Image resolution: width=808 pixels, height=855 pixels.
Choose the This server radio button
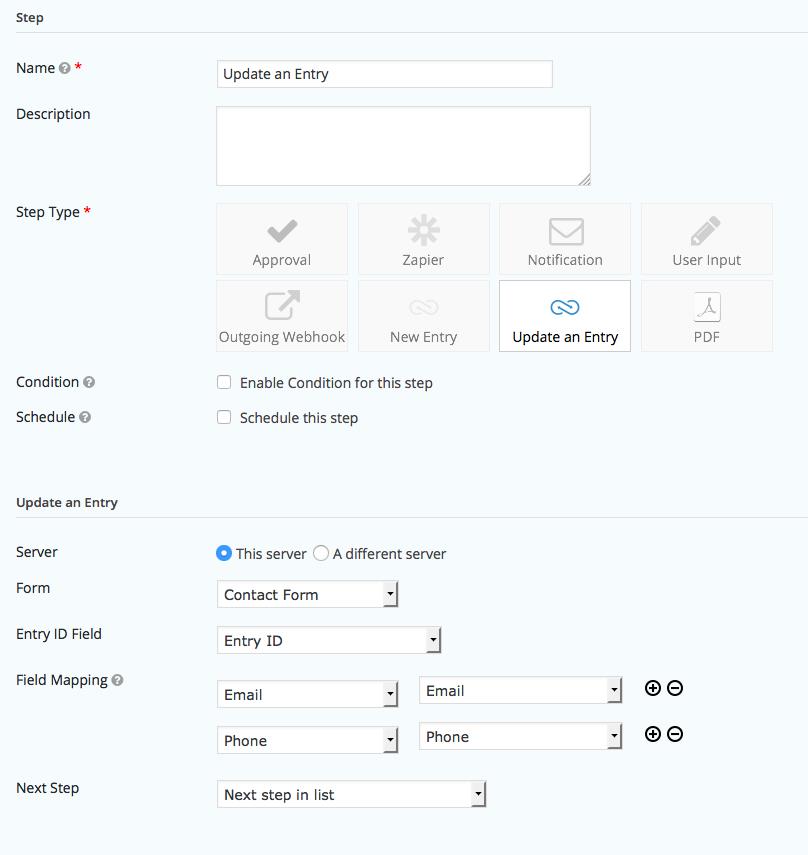tap(224, 553)
